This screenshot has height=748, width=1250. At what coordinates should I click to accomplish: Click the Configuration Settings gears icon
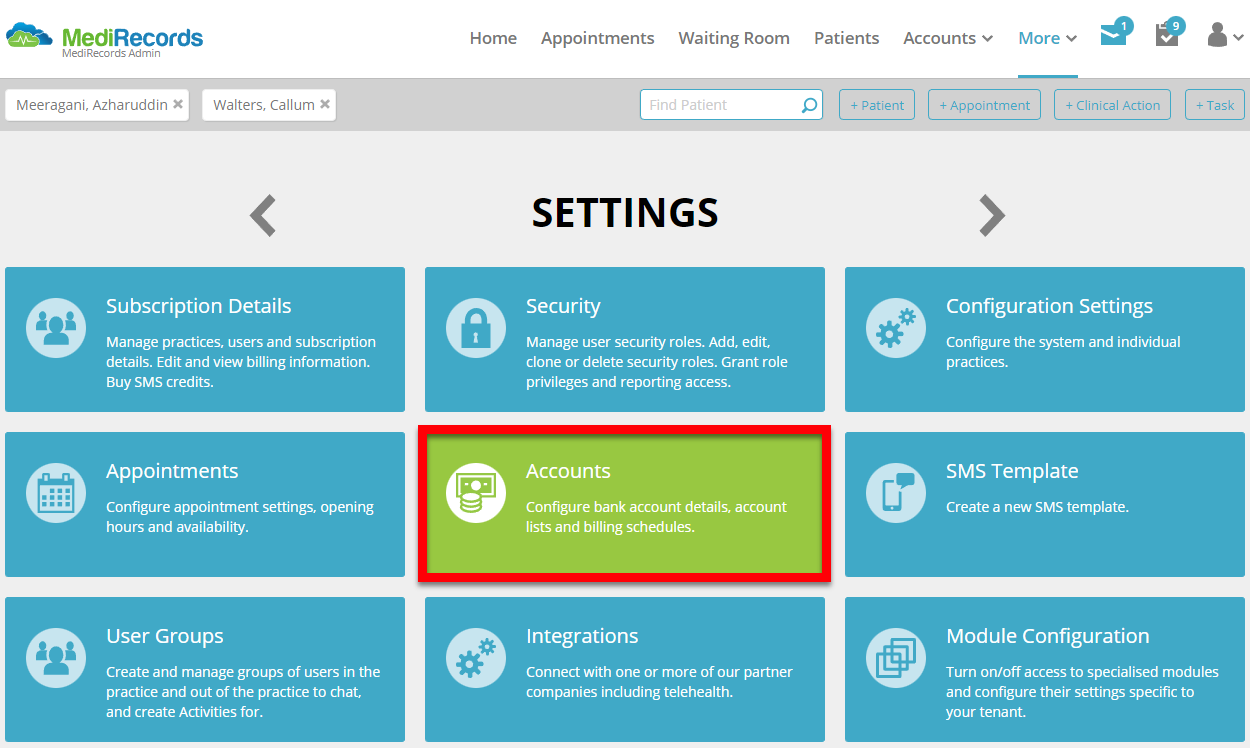tap(896, 327)
